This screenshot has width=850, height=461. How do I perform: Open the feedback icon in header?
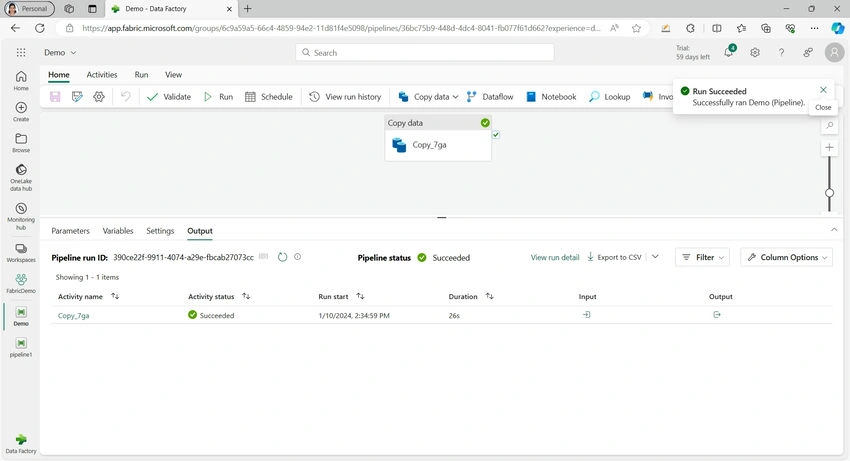pyautogui.click(x=808, y=53)
